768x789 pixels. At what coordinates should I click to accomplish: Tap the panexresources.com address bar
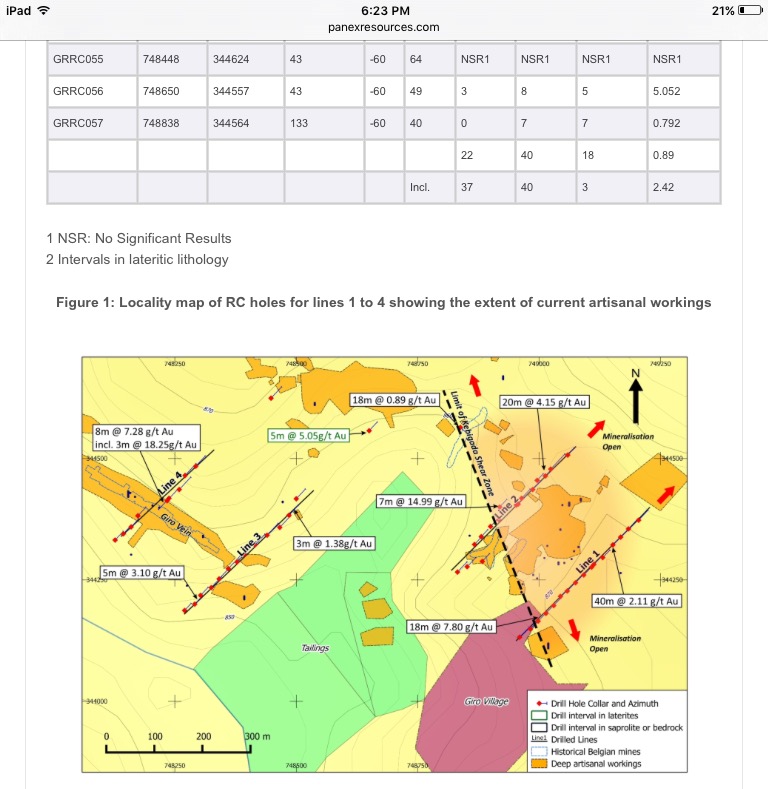coord(383,27)
